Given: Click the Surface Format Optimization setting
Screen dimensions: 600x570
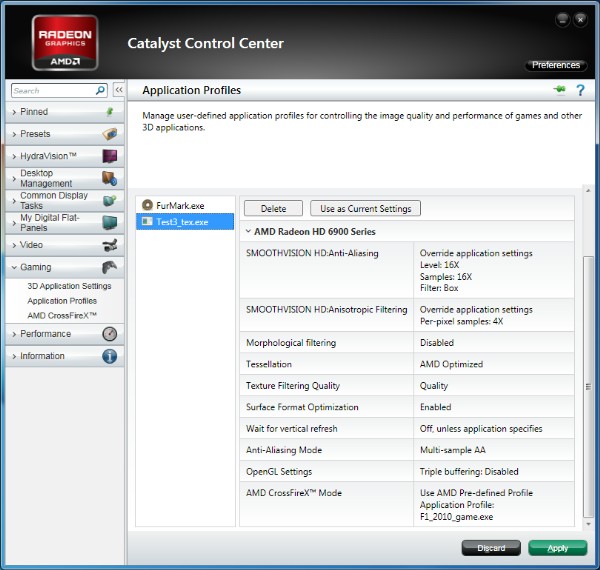Looking at the screenshot, I should click(x=407, y=407).
